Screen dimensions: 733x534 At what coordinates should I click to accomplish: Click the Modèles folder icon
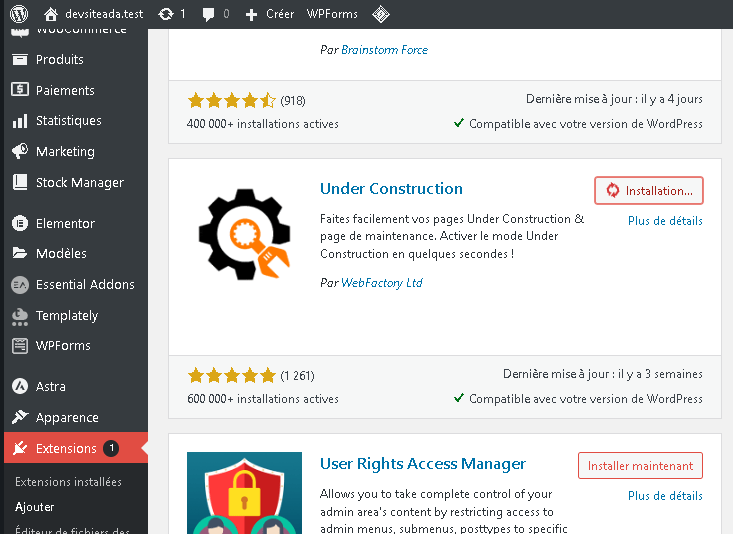click(x=20, y=253)
